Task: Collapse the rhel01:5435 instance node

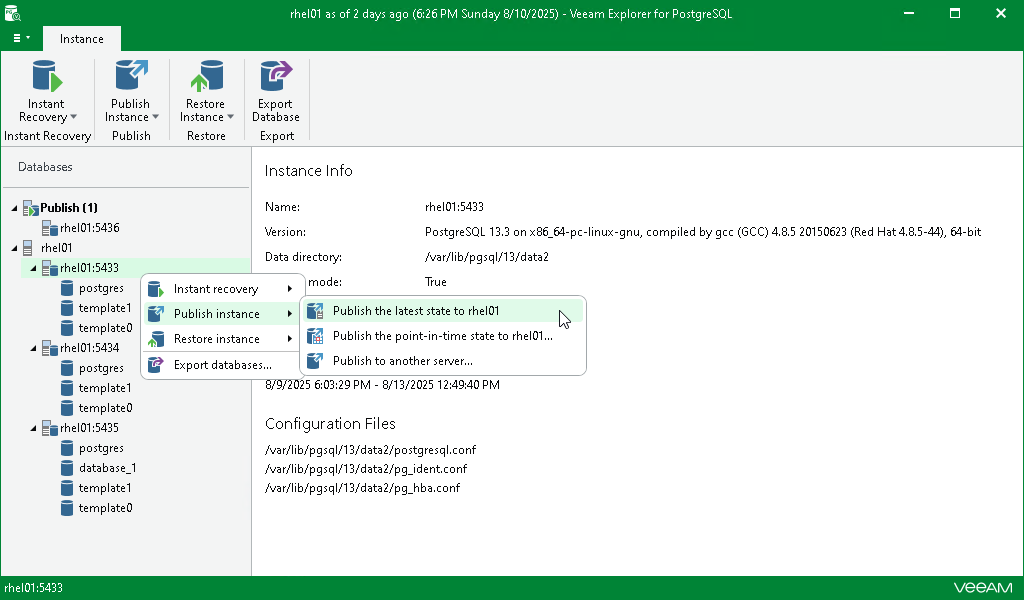Action: [x=33, y=428]
